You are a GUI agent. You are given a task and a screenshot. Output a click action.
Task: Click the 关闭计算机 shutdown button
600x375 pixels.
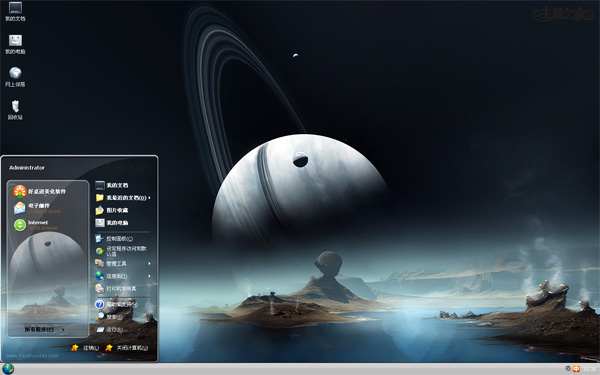[x=127, y=348]
